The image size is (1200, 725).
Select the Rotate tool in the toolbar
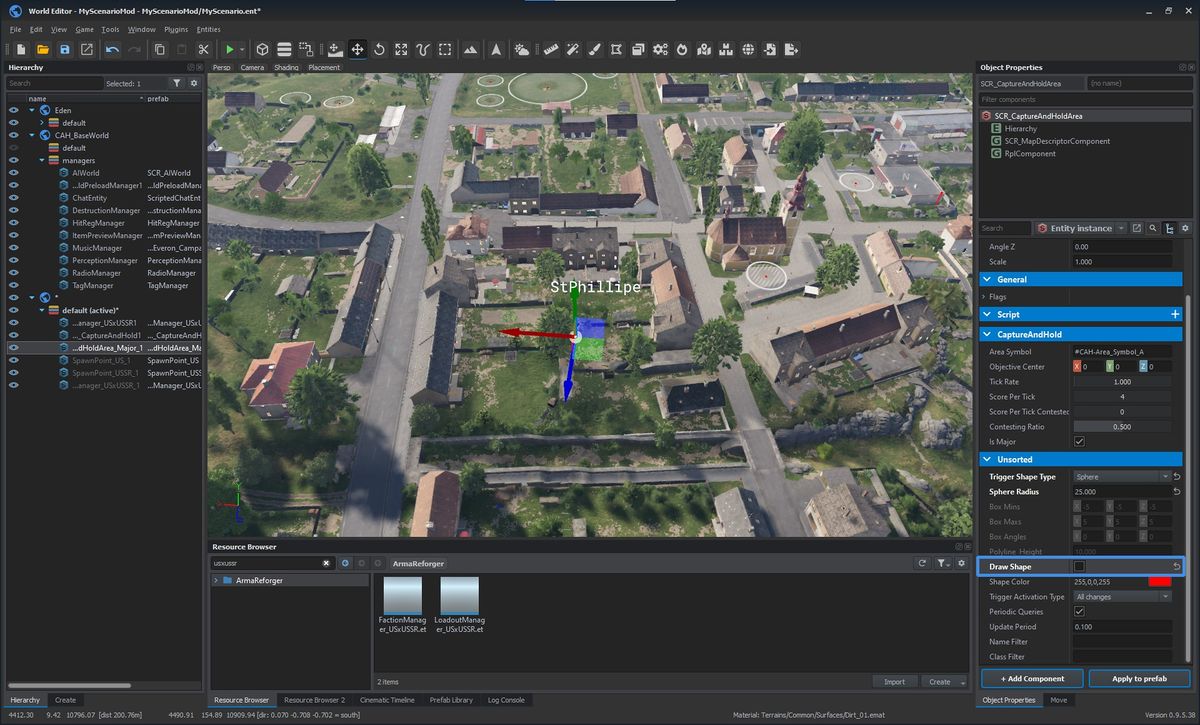tap(378, 49)
